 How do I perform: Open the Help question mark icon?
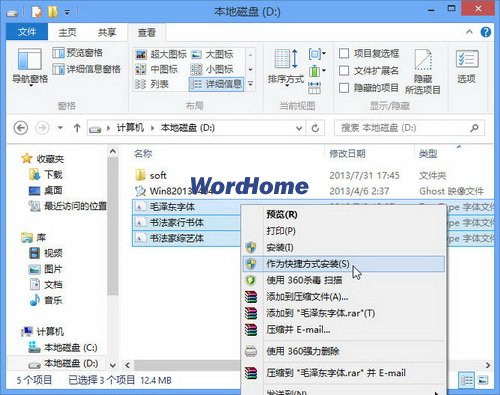486,32
